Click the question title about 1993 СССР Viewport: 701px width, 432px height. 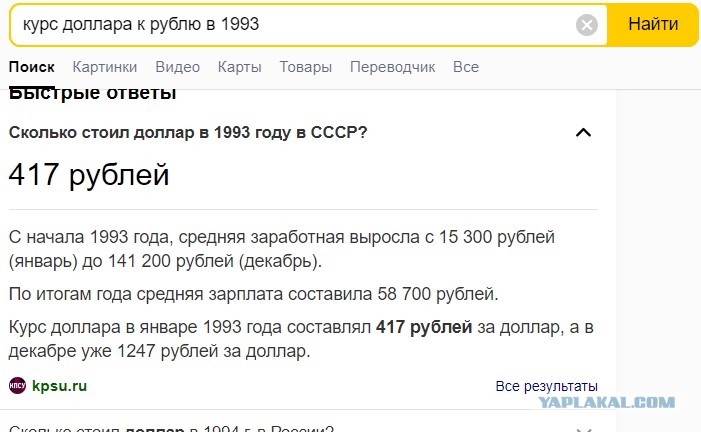pyautogui.click(x=188, y=132)
